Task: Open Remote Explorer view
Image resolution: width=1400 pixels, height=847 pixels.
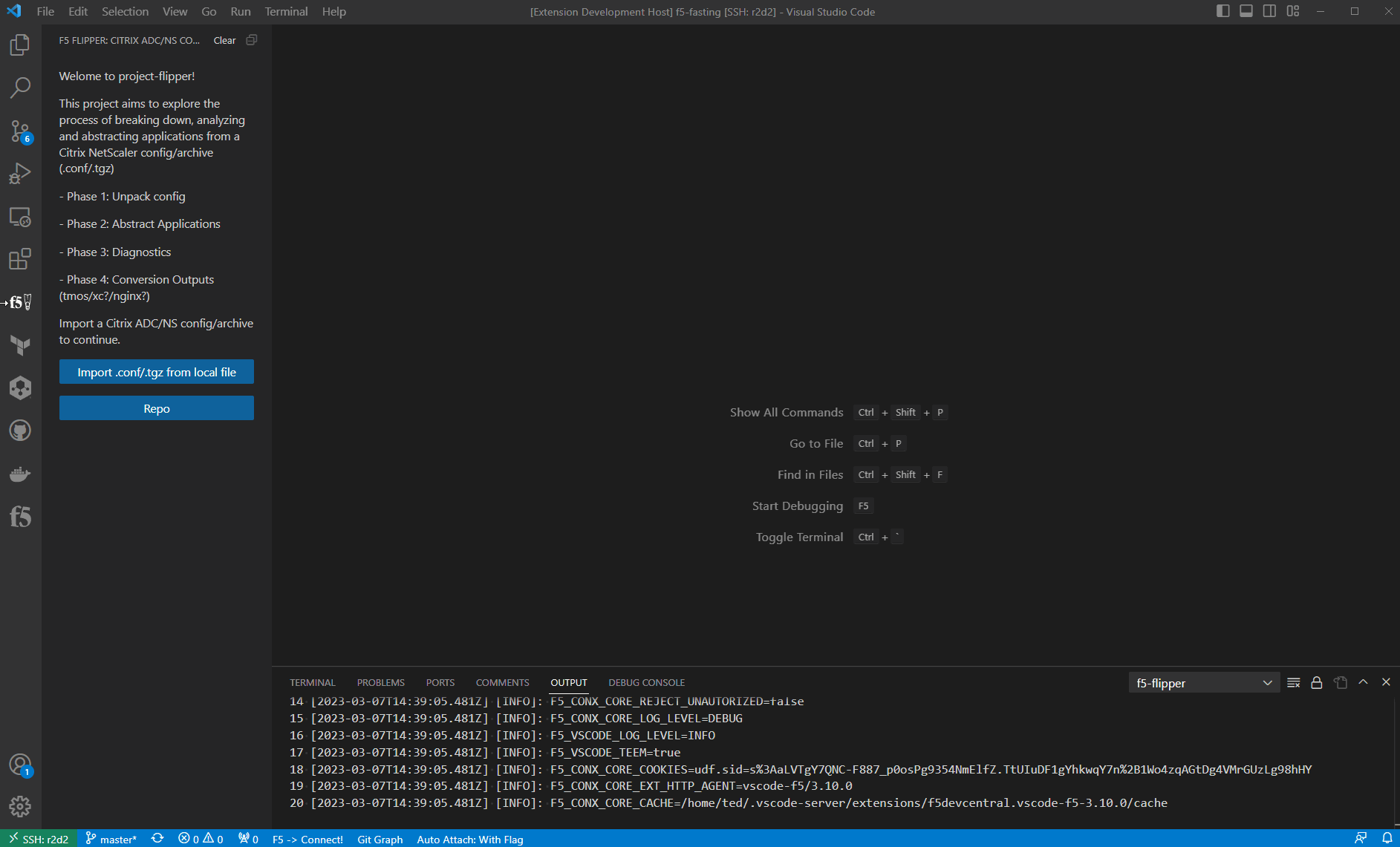Action: pos(20,217)
